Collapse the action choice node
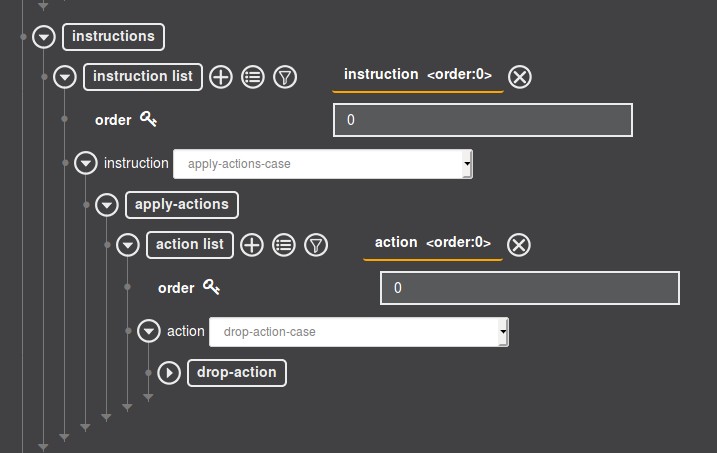717x453 pixels. pyautogui.click(x=149, y=331)
